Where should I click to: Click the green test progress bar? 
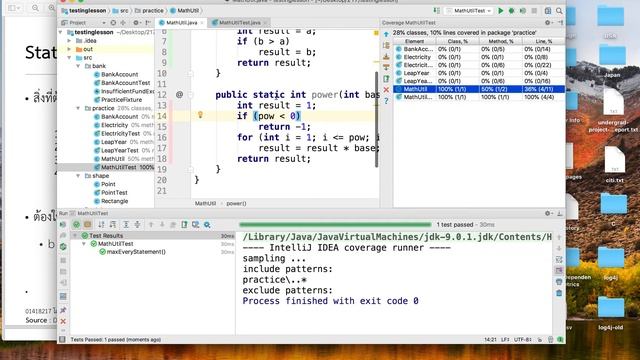point(335,224)
